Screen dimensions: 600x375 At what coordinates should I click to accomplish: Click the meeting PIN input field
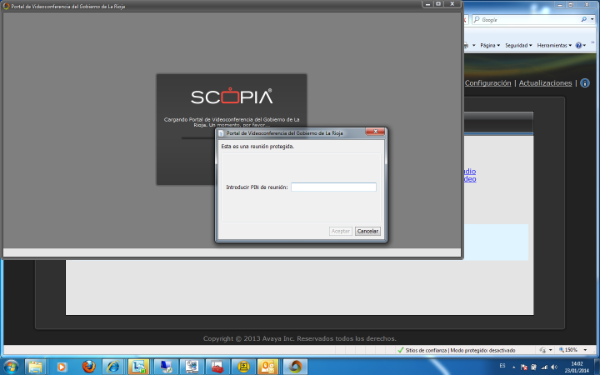(334, 187)
